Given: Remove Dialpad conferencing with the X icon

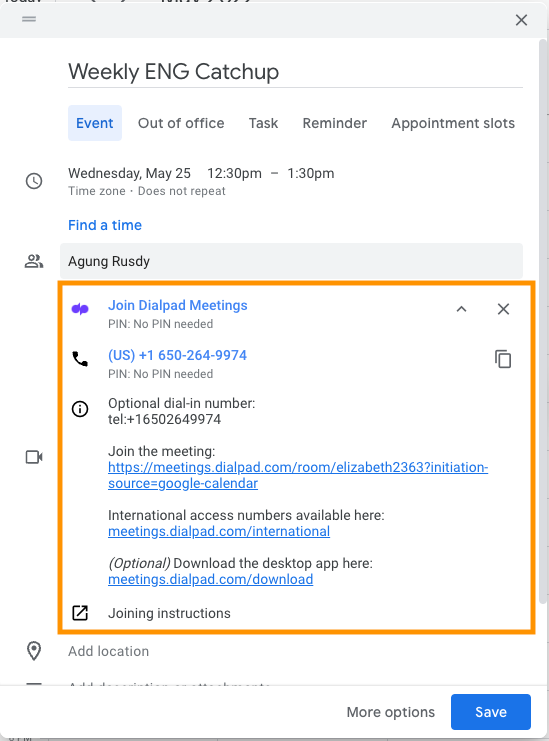Looking at the screenshot, I should tap(503, 309).
